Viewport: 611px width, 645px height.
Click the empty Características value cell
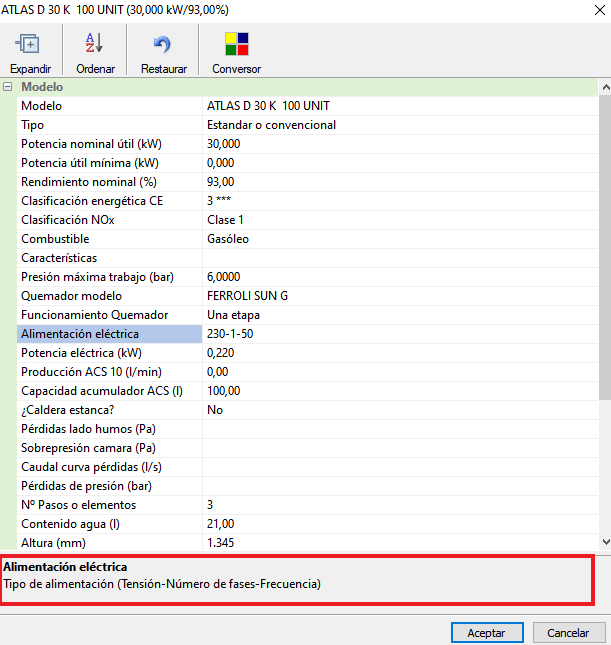click(400, 258)
